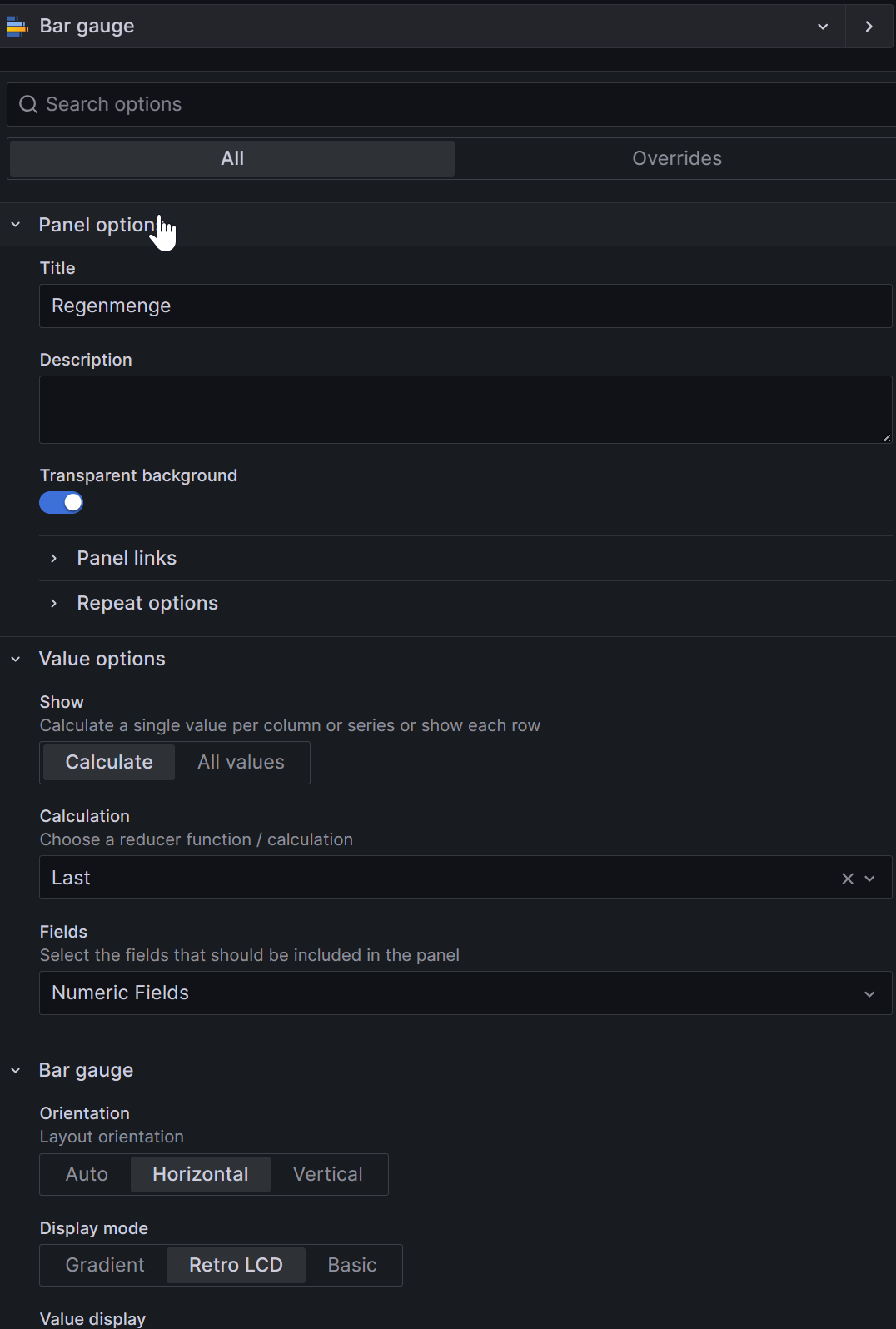The height and width of the screenshot is (1329, 896).
Task: Open the Calculation dropdown arrow
Action: [x=870, y=879]
